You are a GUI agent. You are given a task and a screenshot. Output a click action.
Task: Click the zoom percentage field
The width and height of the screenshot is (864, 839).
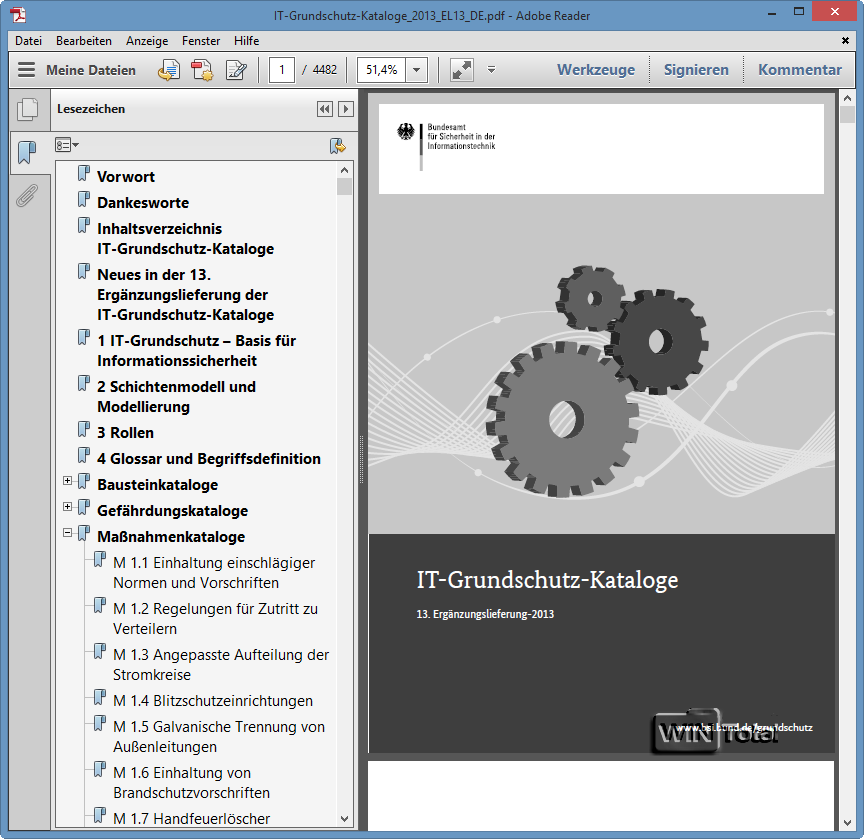click(382, 70)
